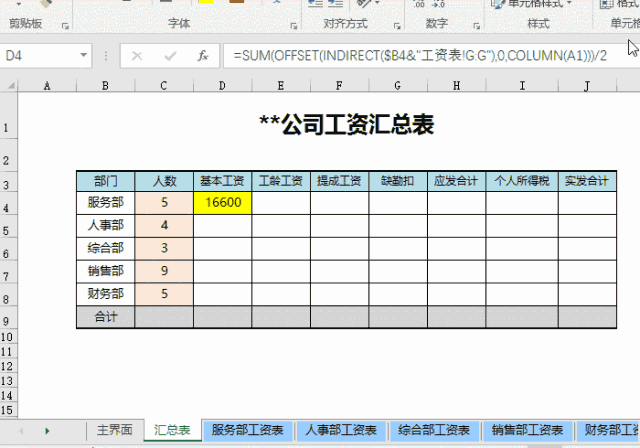
Task: Select the 汇总表 sheet tab
Action: click(x=173, y=430)
